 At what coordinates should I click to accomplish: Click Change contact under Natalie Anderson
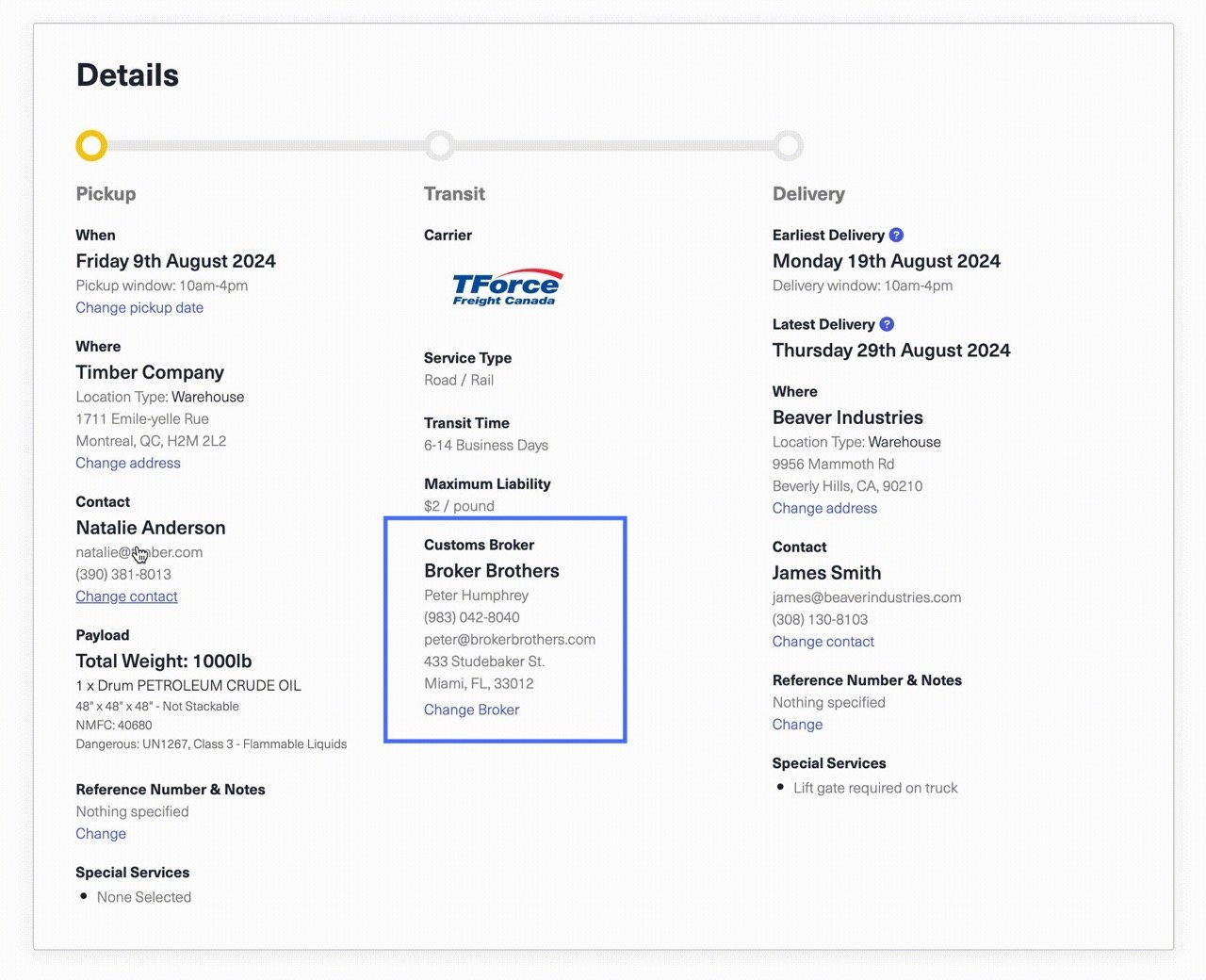pyautogui.click(x=126, y=596)
